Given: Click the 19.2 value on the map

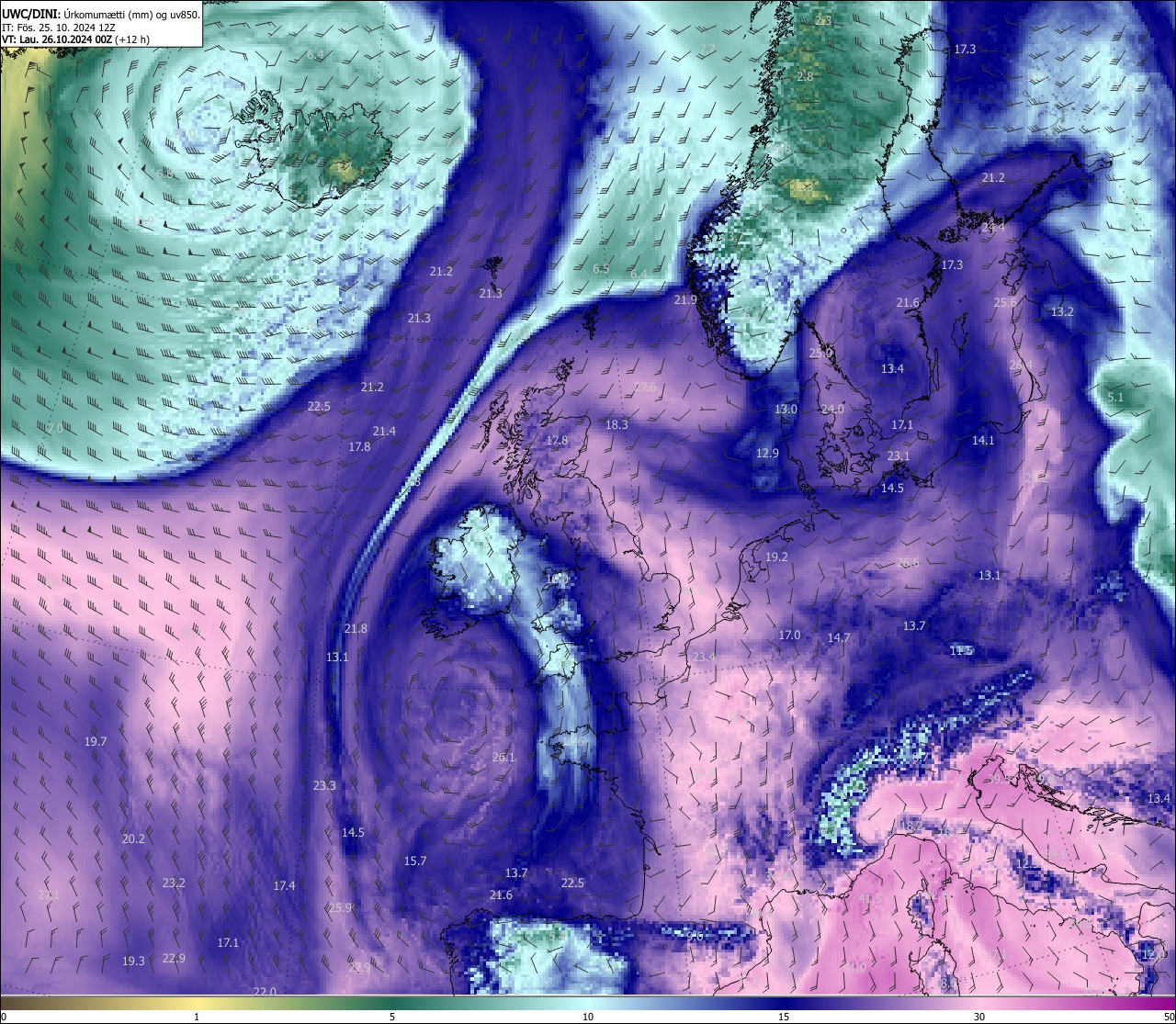Looking at the screenshot, I should (776, 557).
